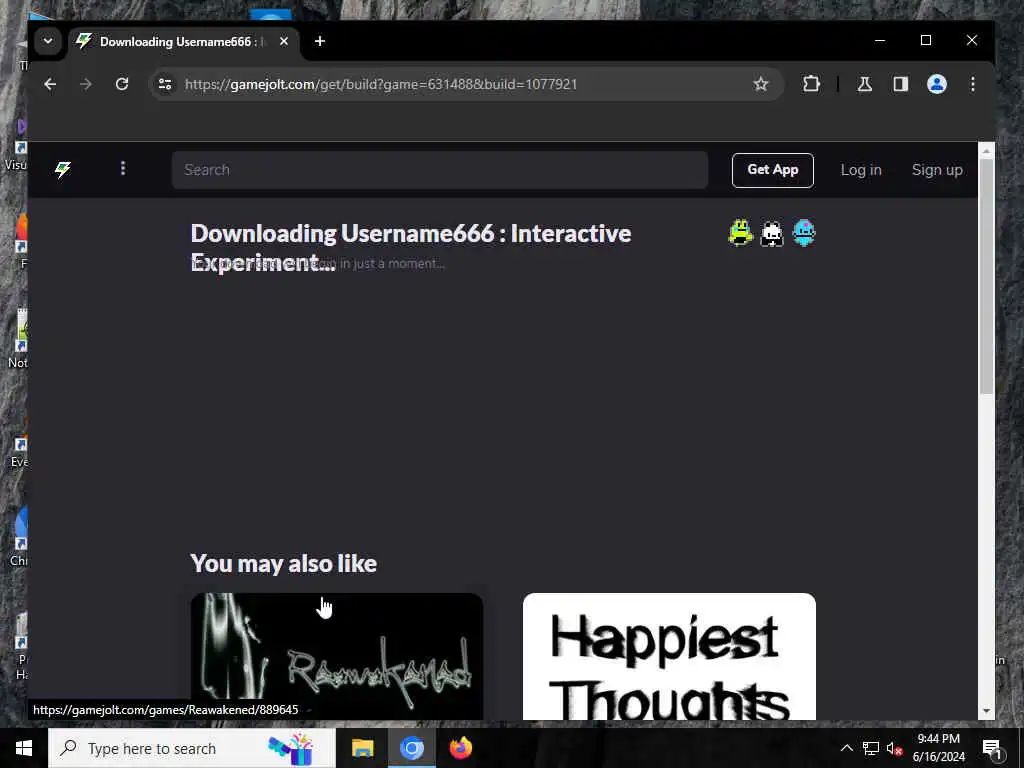The image size is (1024, 768).
Task: Close the Downloading Username666 tab
Action: pyautogui.click(x=284, y=41)
